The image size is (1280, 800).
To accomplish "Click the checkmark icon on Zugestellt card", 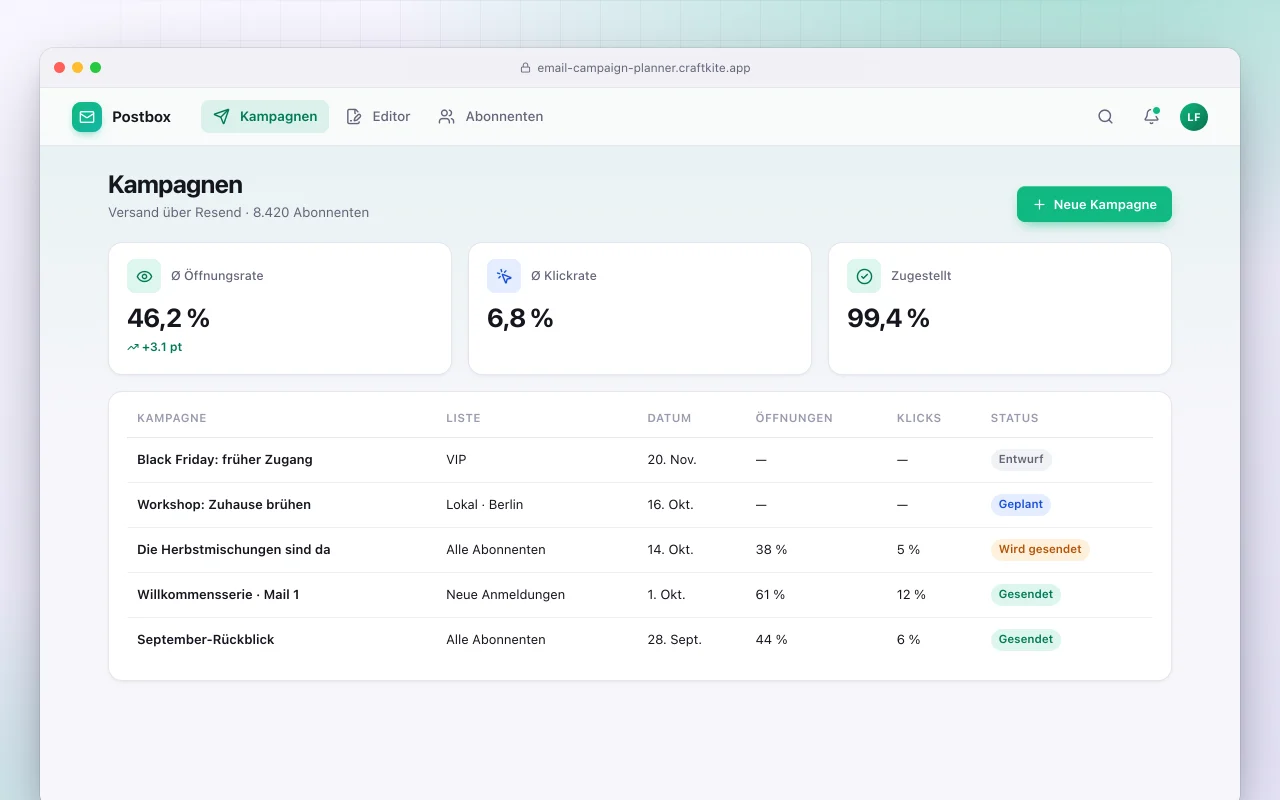I will [864, 276].
